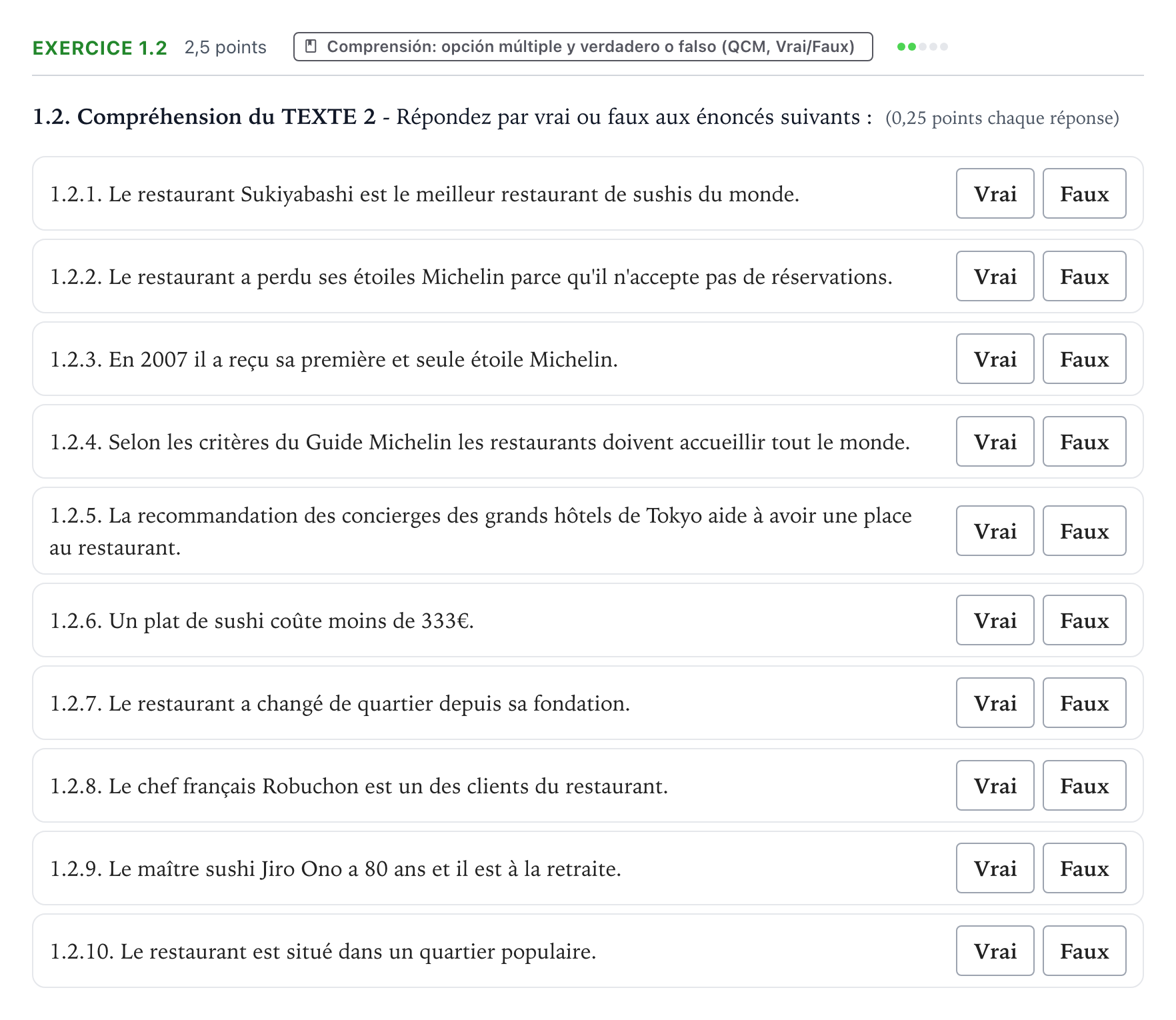
Task: Mark 1.2.7 changed quartier as Faux
Action: [x=1084, y=703]
